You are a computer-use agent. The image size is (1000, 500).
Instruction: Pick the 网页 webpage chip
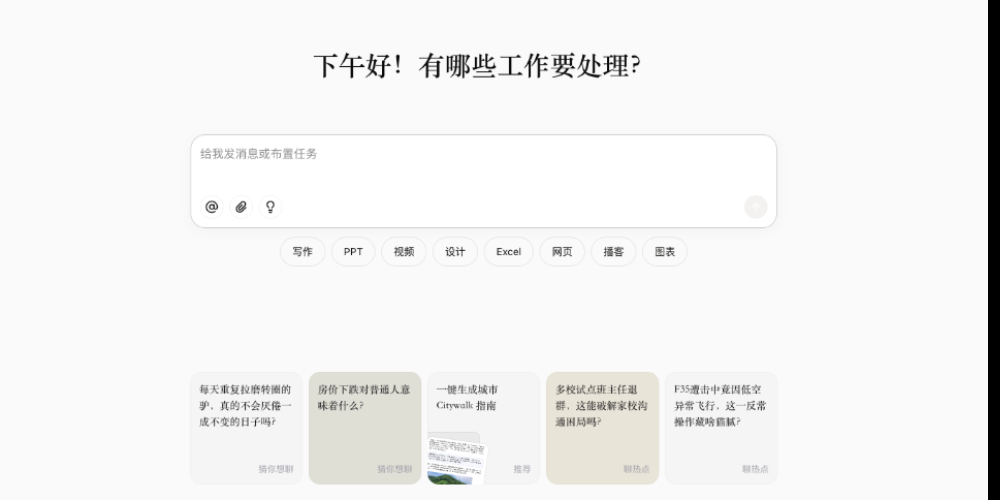pyautogui.click(x=562, y=252)
